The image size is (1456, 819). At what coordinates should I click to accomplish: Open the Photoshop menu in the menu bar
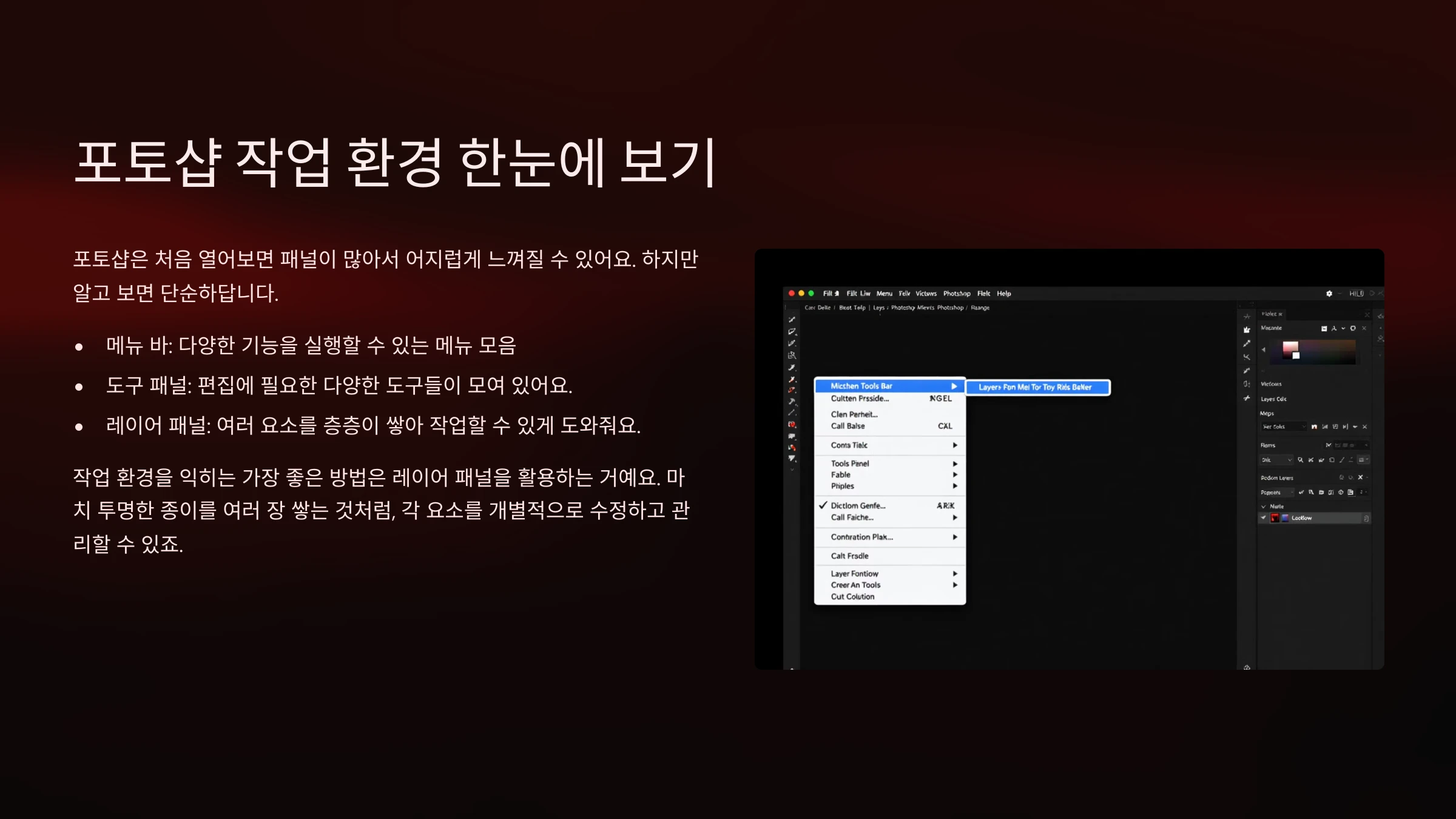click(955, 294)
